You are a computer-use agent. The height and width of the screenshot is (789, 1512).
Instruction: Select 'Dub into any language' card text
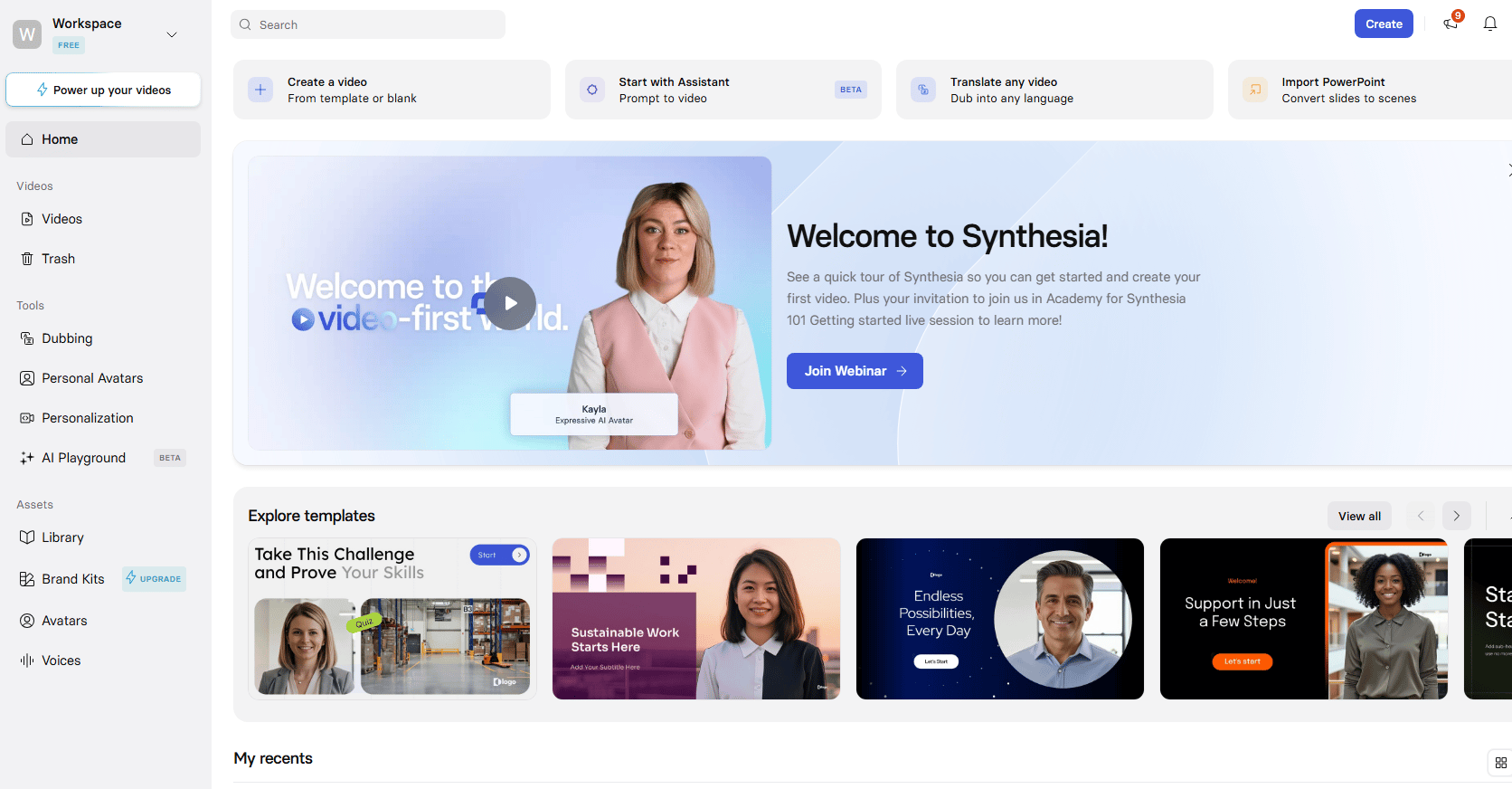tap(1012, 99)
